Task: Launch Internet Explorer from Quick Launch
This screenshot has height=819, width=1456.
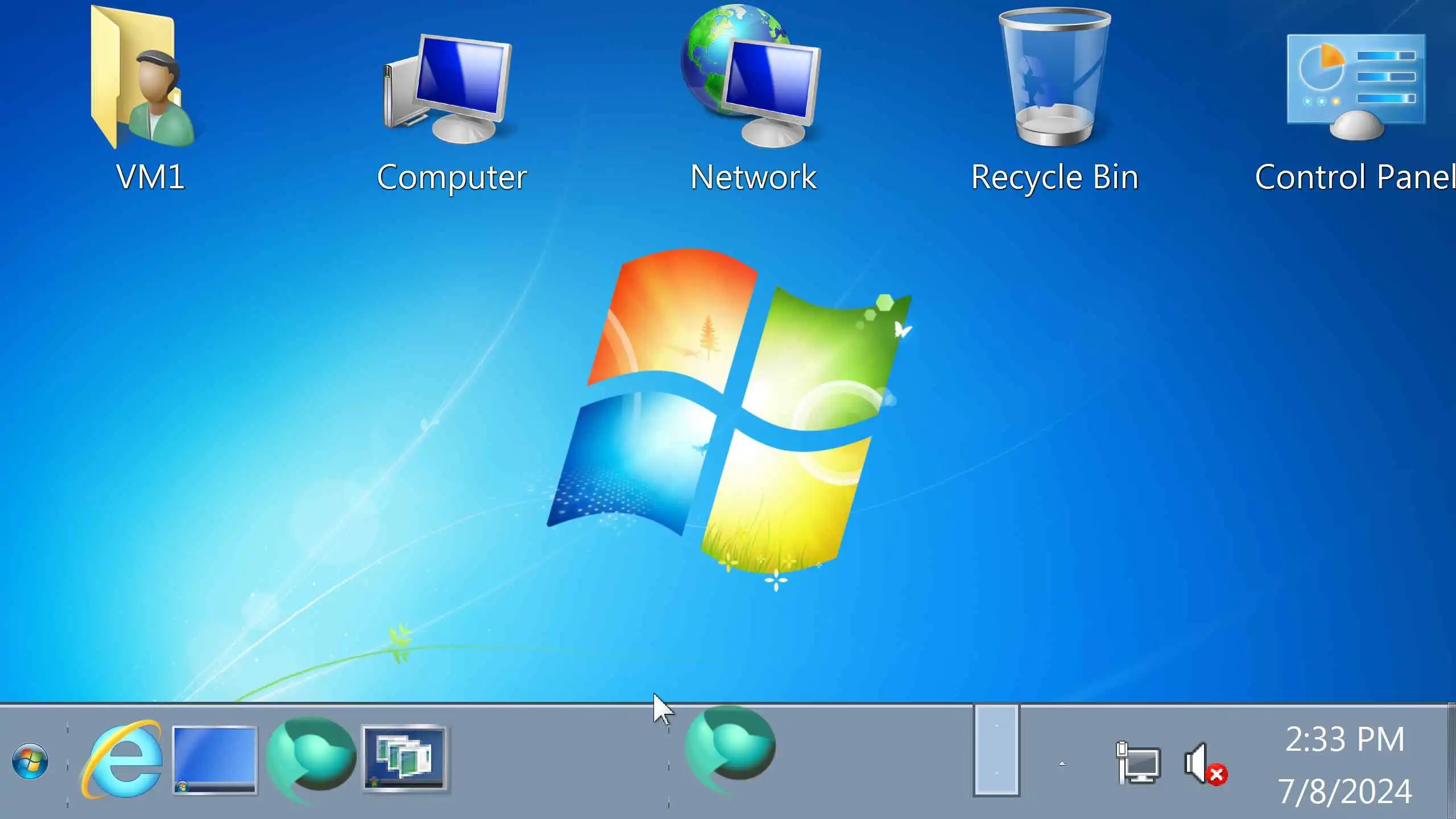Action: point(122,759)
